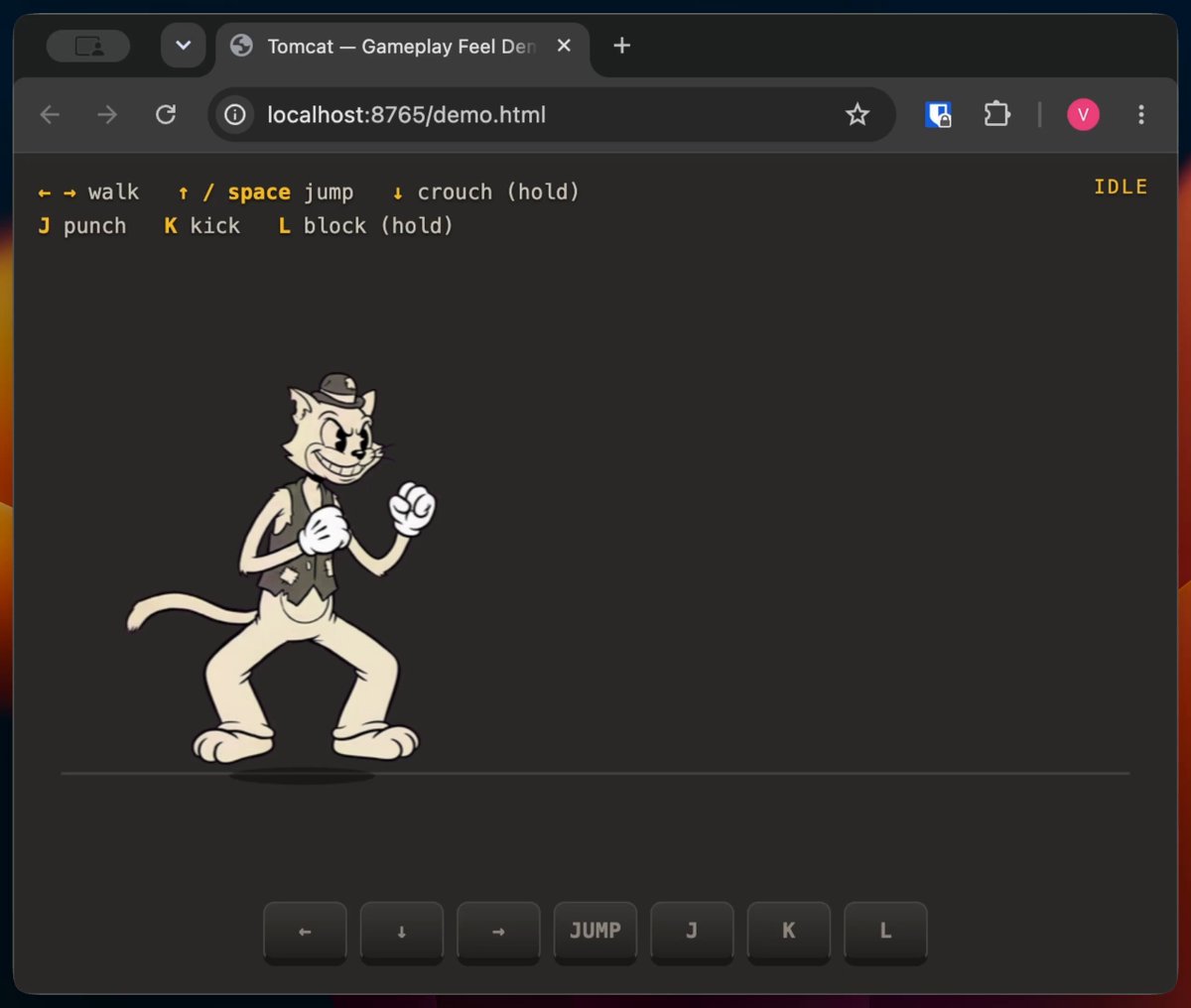This screenshot has height=1008, width=1191.
Task: Click the down arrow crouch button
Action: (401, 932)
